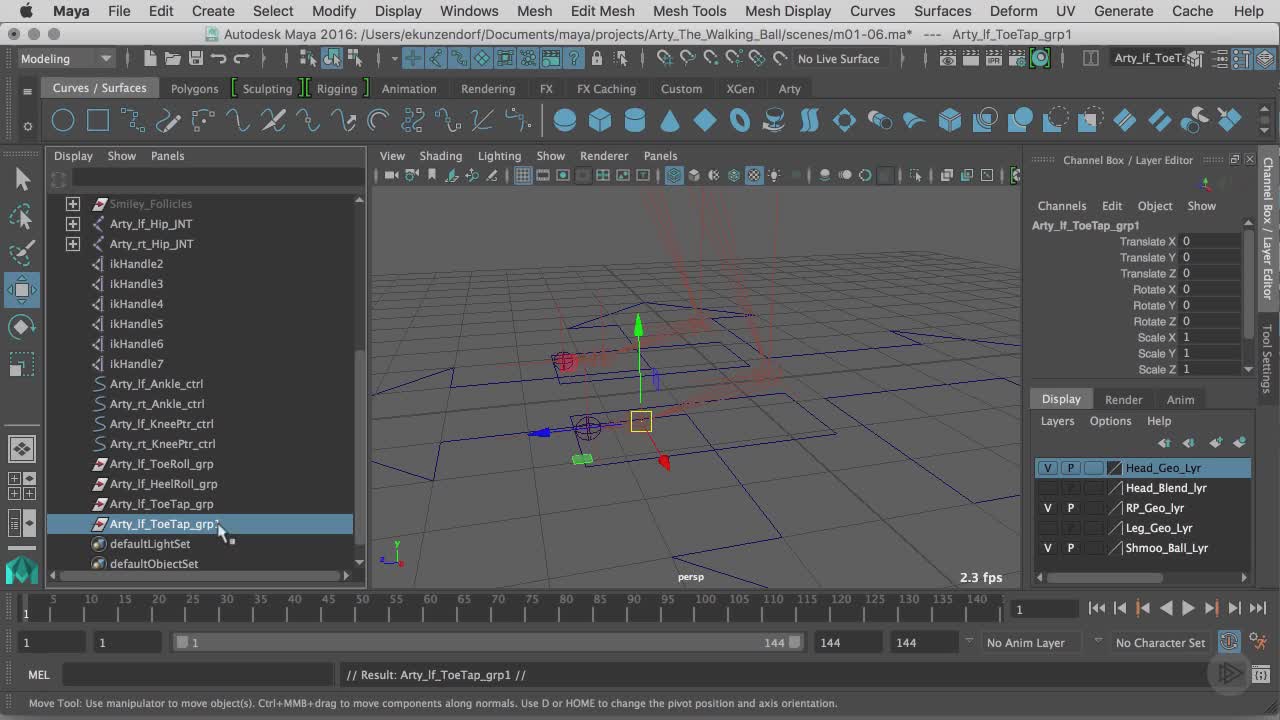Click the Translate X value field

1211,241
